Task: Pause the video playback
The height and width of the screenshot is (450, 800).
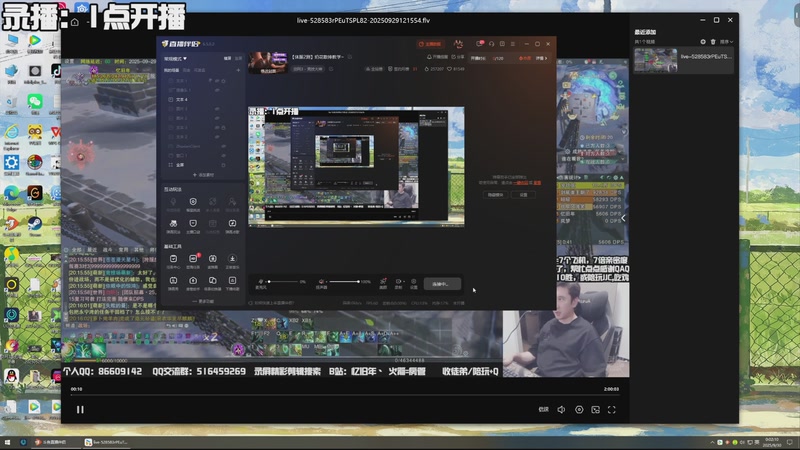Action: click(x=80, y=409)
